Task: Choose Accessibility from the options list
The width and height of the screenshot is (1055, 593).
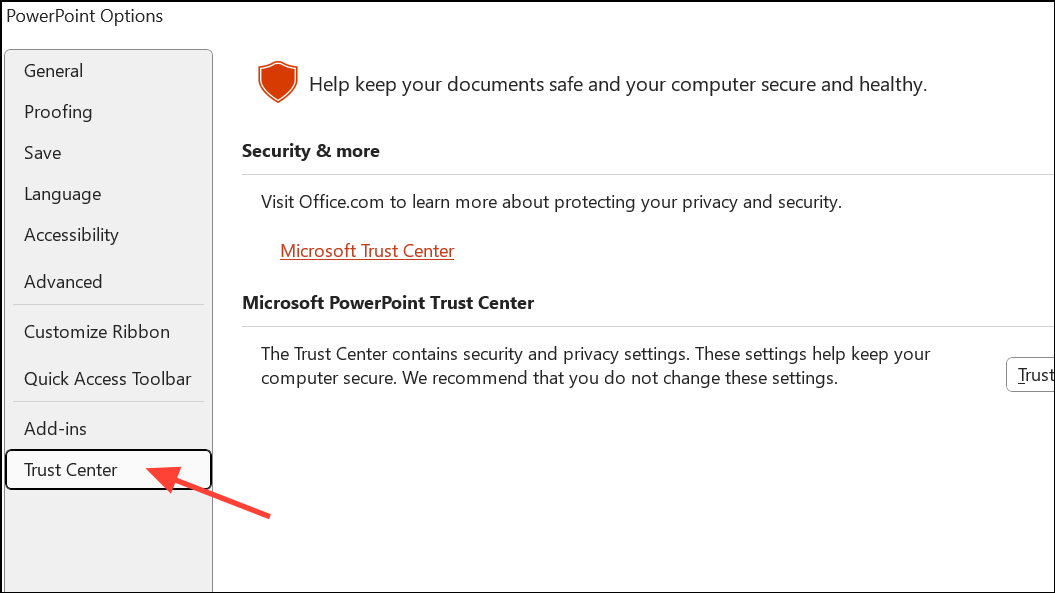Action: [x=71, y=235]
